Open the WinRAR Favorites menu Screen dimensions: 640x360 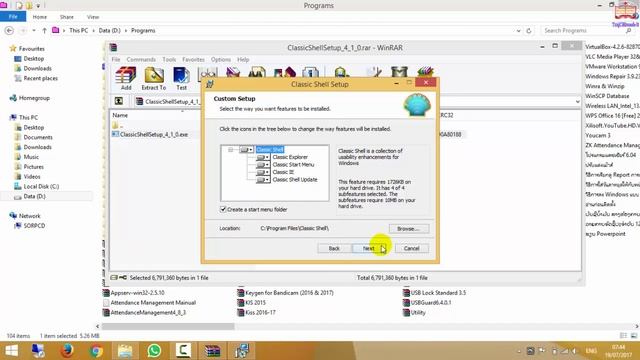(x=193, y=60)
